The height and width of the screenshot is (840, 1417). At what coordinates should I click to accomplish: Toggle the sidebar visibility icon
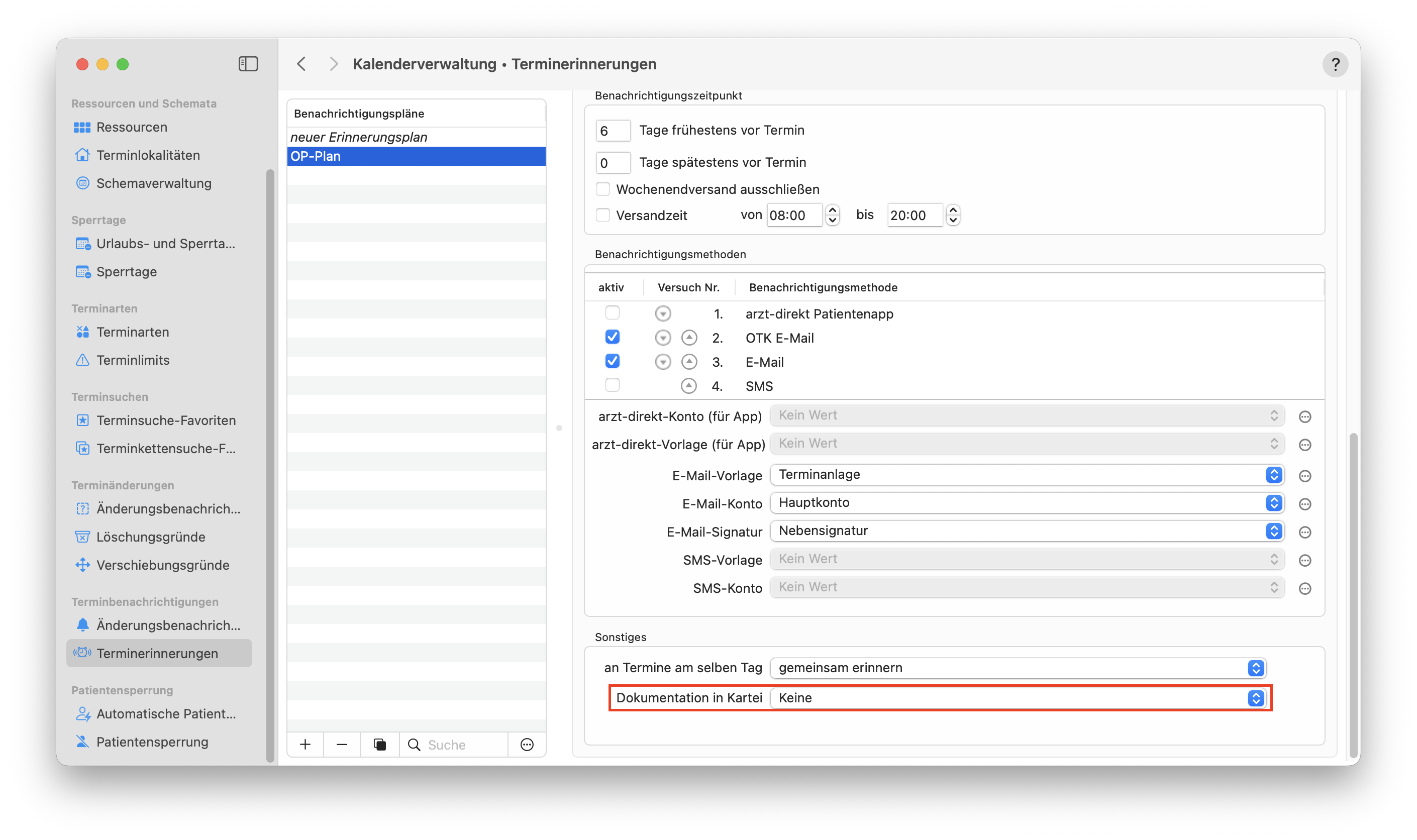pyautogui.click(x=248, y=64)
